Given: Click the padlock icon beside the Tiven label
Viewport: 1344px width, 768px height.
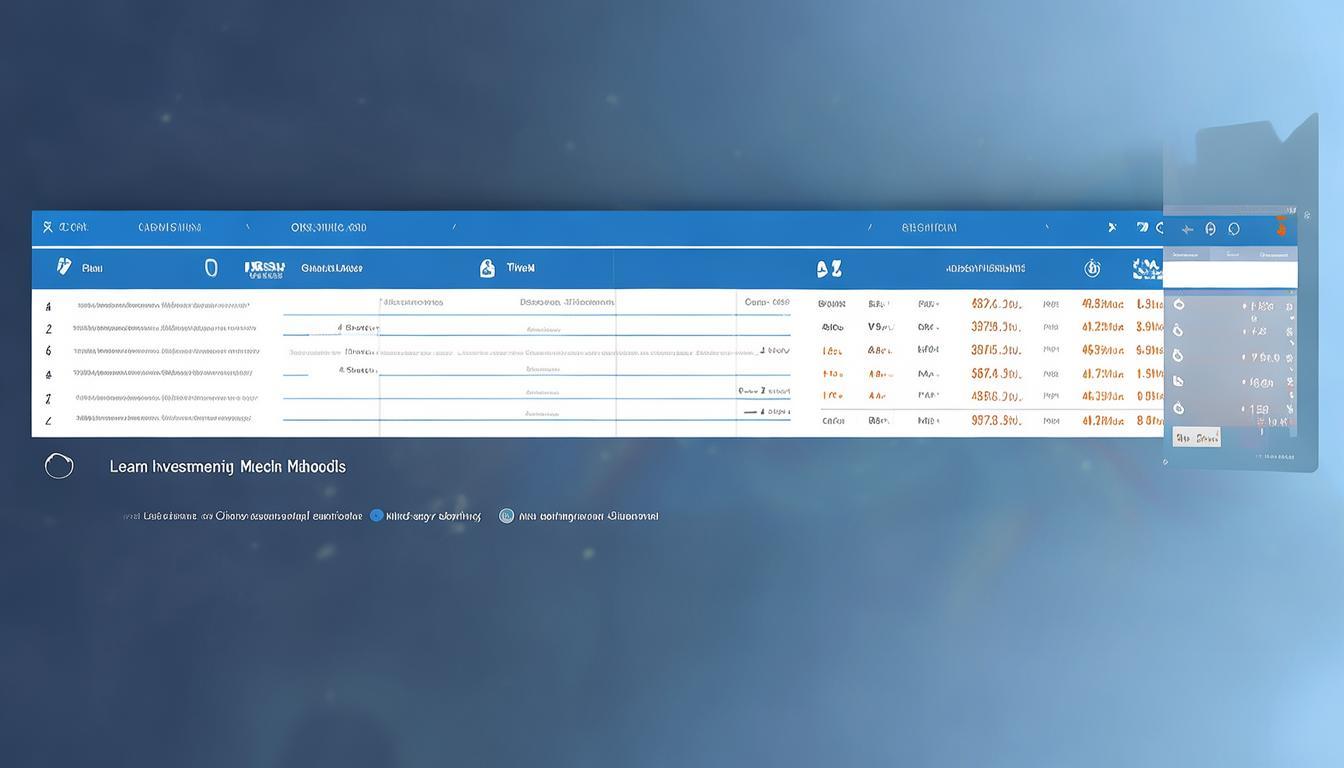Looking at the screenshot, I should coord(487,268).
